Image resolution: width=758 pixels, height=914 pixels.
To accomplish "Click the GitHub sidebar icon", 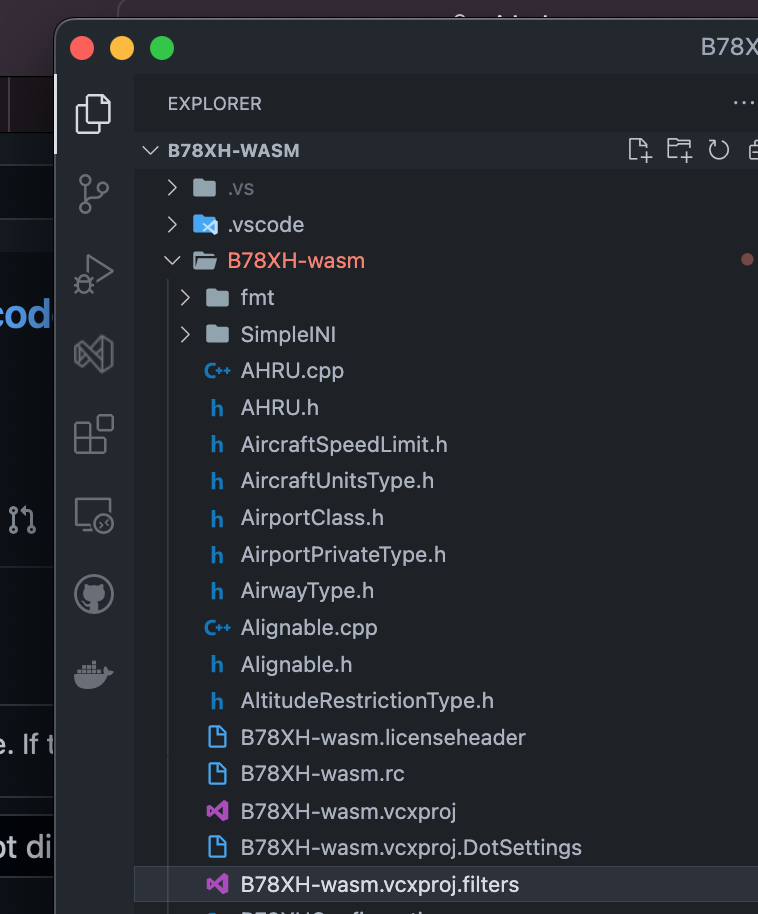I will tap(93, 593).
